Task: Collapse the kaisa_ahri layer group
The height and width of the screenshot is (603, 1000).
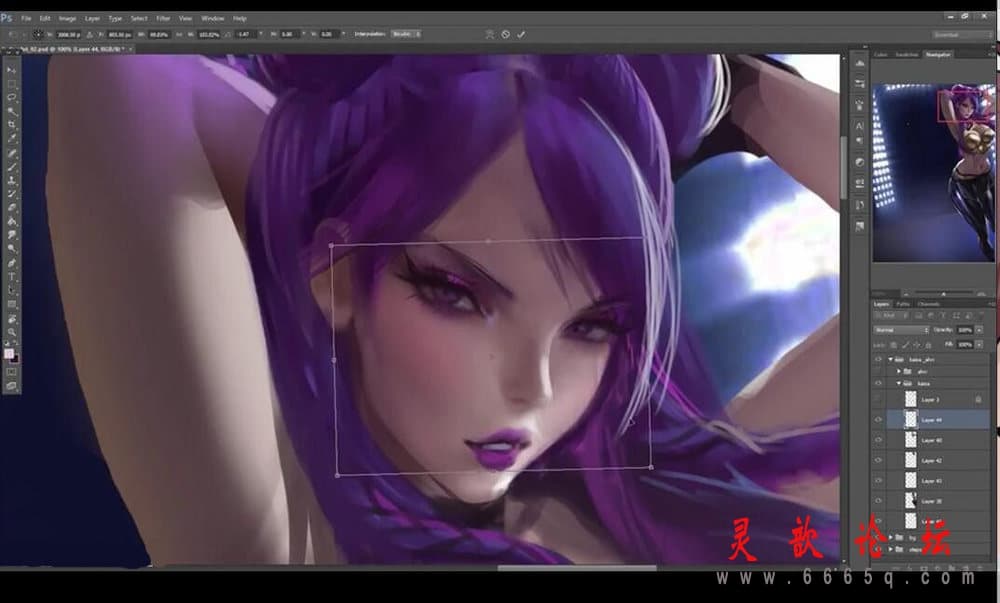Action: [891, 360]
